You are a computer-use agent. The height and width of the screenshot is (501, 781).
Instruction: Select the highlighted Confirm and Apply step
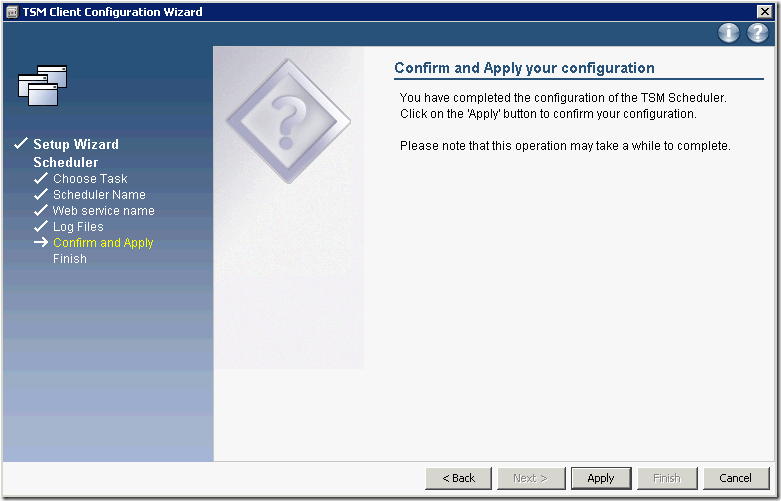coord(103,243)
